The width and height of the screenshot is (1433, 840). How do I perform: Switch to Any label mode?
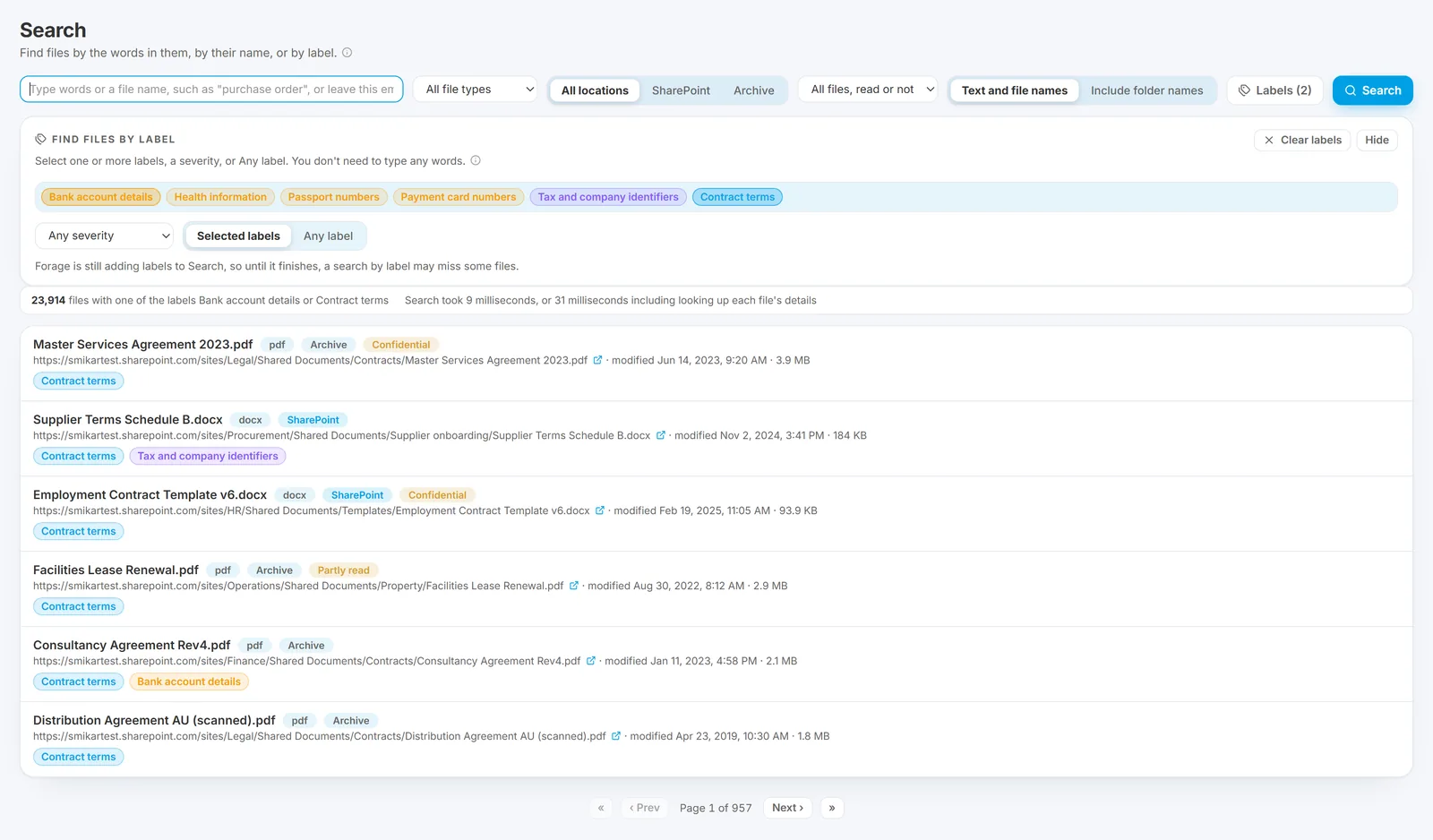pos(328,236)
